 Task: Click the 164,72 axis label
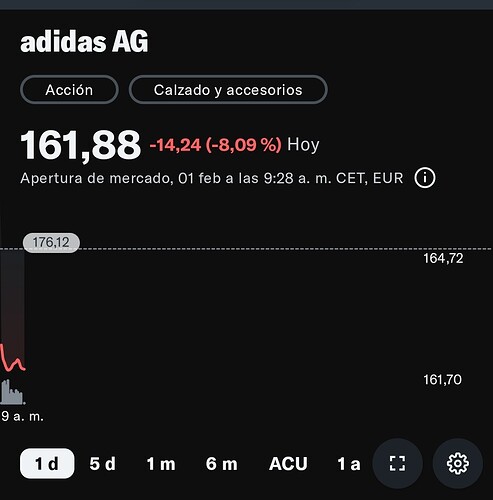[443, 258]
